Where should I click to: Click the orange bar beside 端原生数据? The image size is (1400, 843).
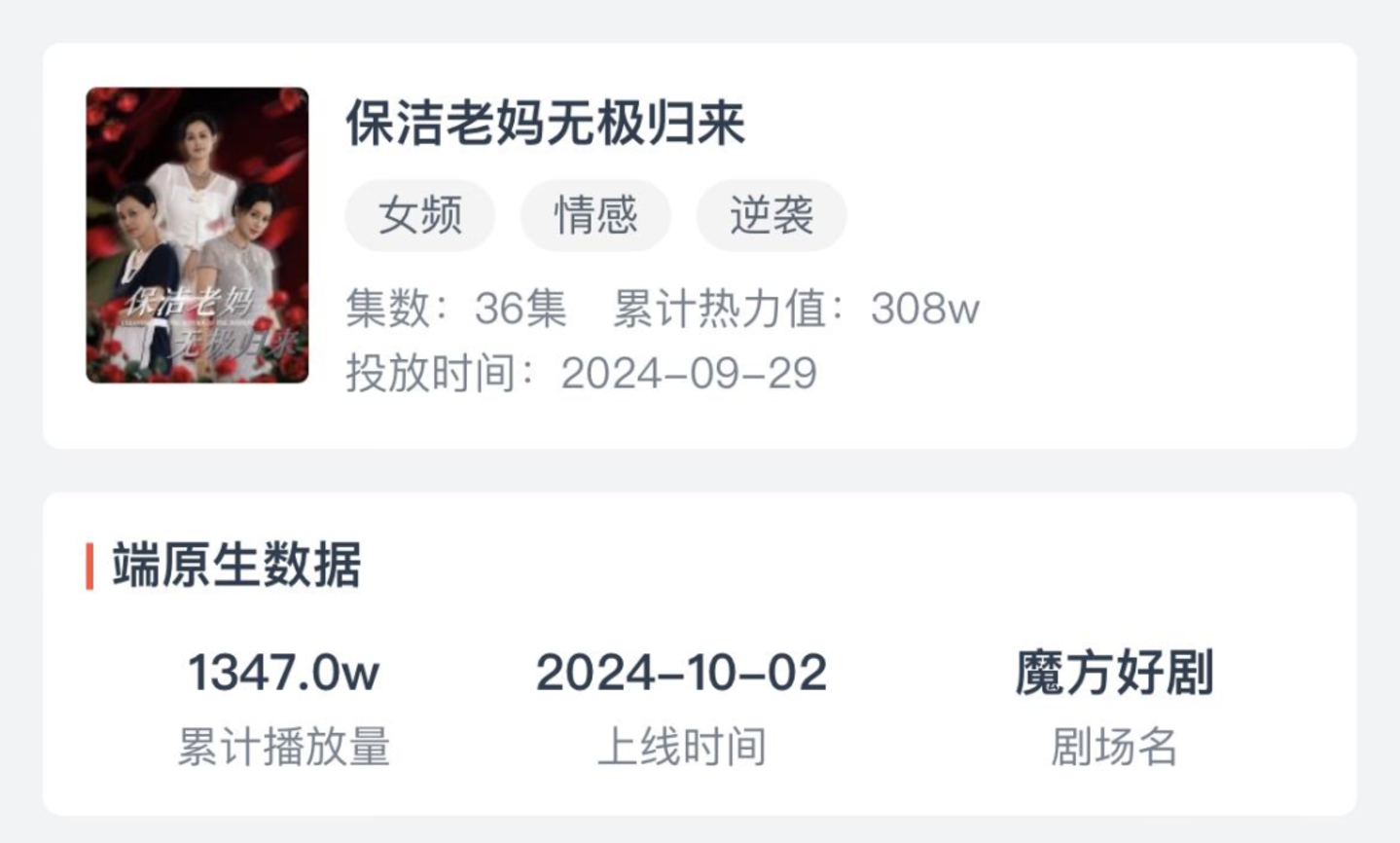pos(90,566)
